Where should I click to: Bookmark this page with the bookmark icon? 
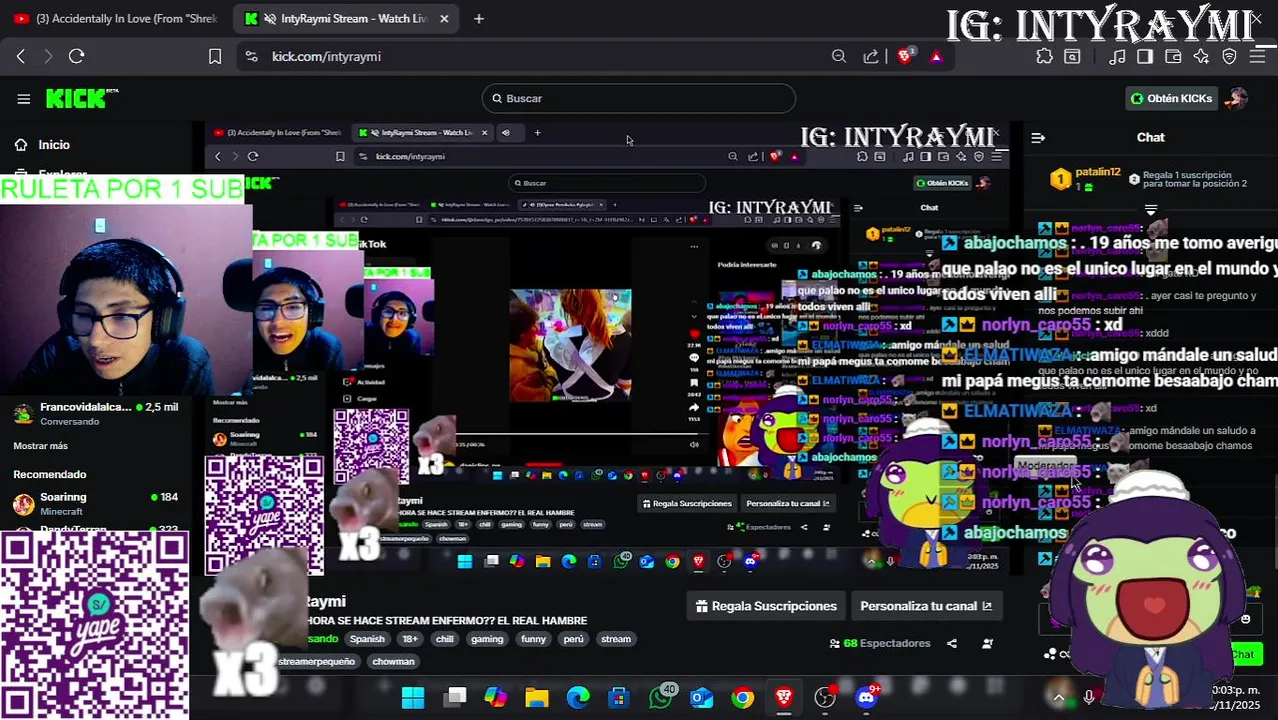(x=215, y=56)
